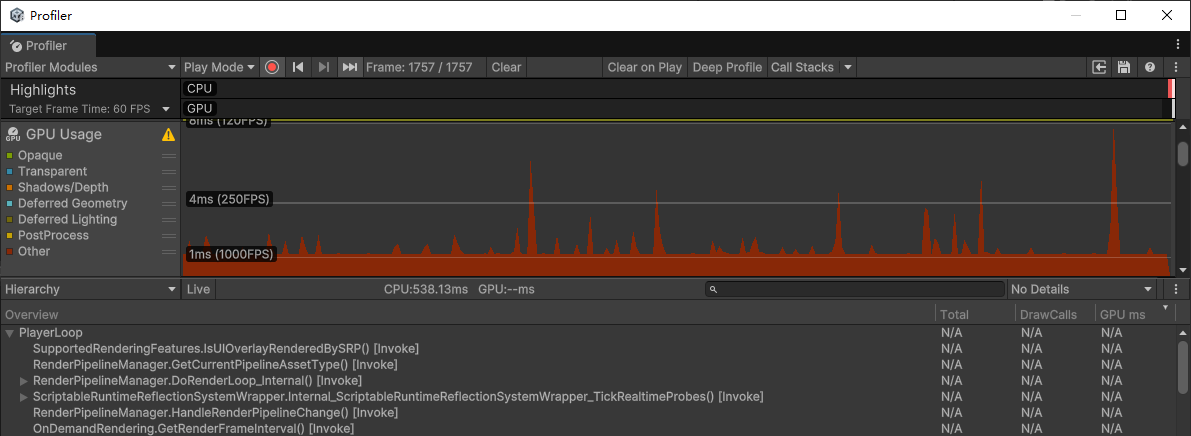The width and height of the screenshot is (1191, 436).
Task: Jump to the current last frame
Action: coord(349,67)
